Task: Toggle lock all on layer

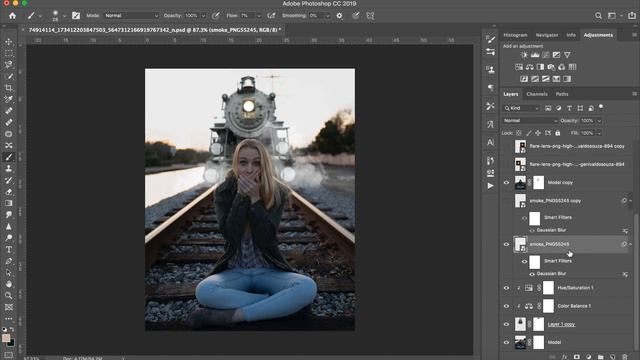Action: point(558,133)
